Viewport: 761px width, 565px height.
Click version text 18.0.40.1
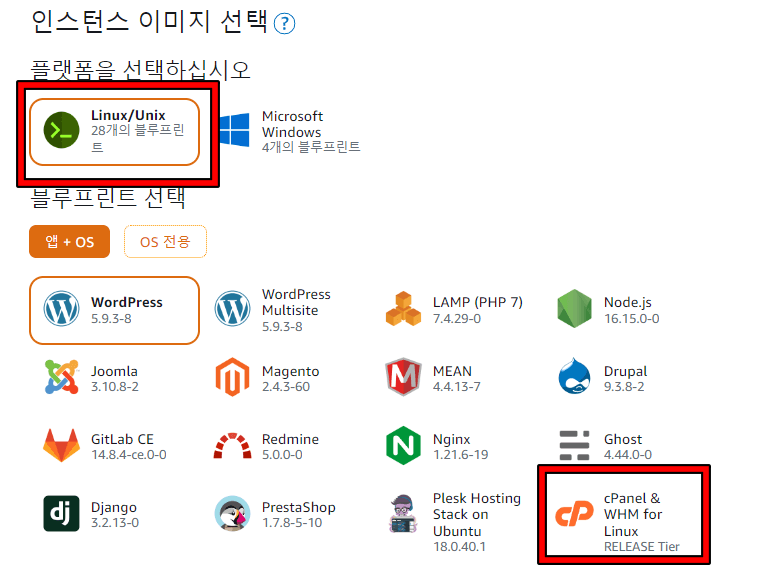[459, 547]
